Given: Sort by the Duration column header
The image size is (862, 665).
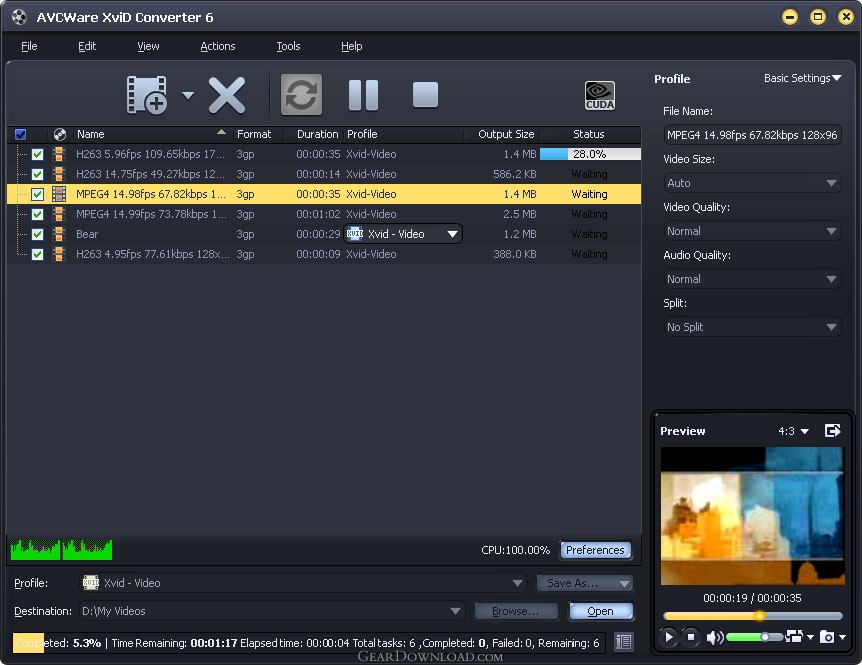Looking at the screenshot, I should click(x=317, y=134).
